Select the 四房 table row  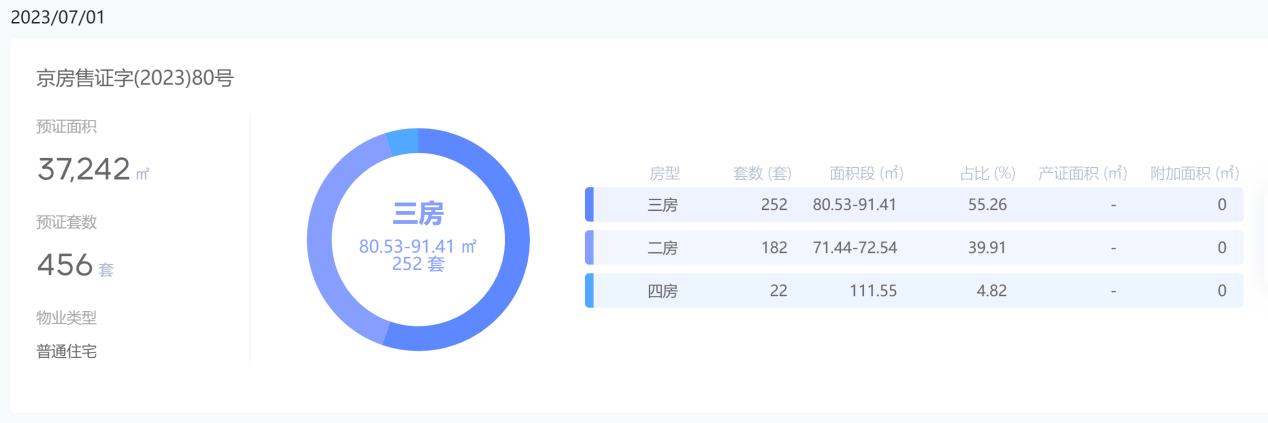click(x=914, y=290)
